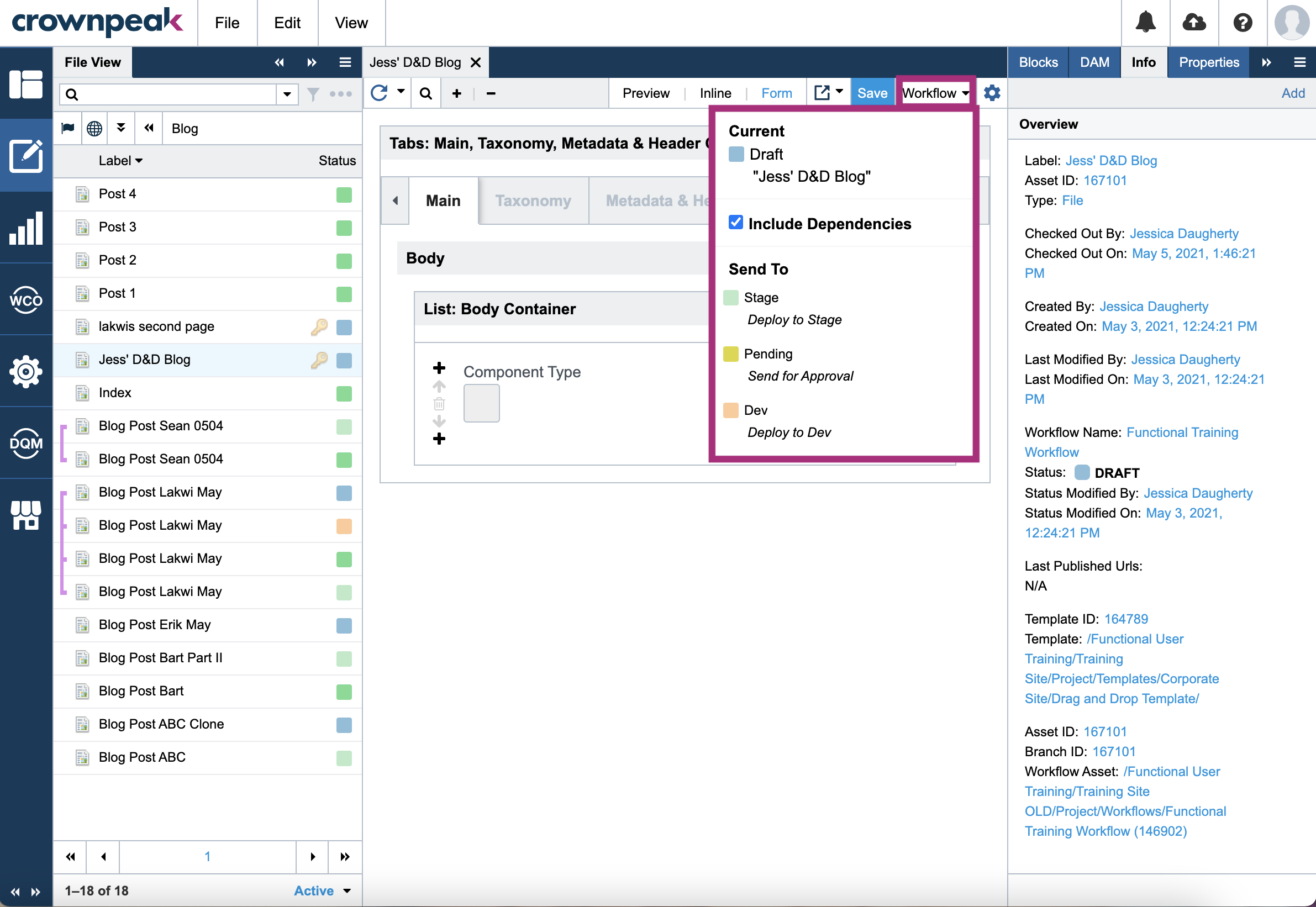Open the marketplace store sidebar icon
The width and height of the screenshot is (1316, 907).
click(26, 515)
